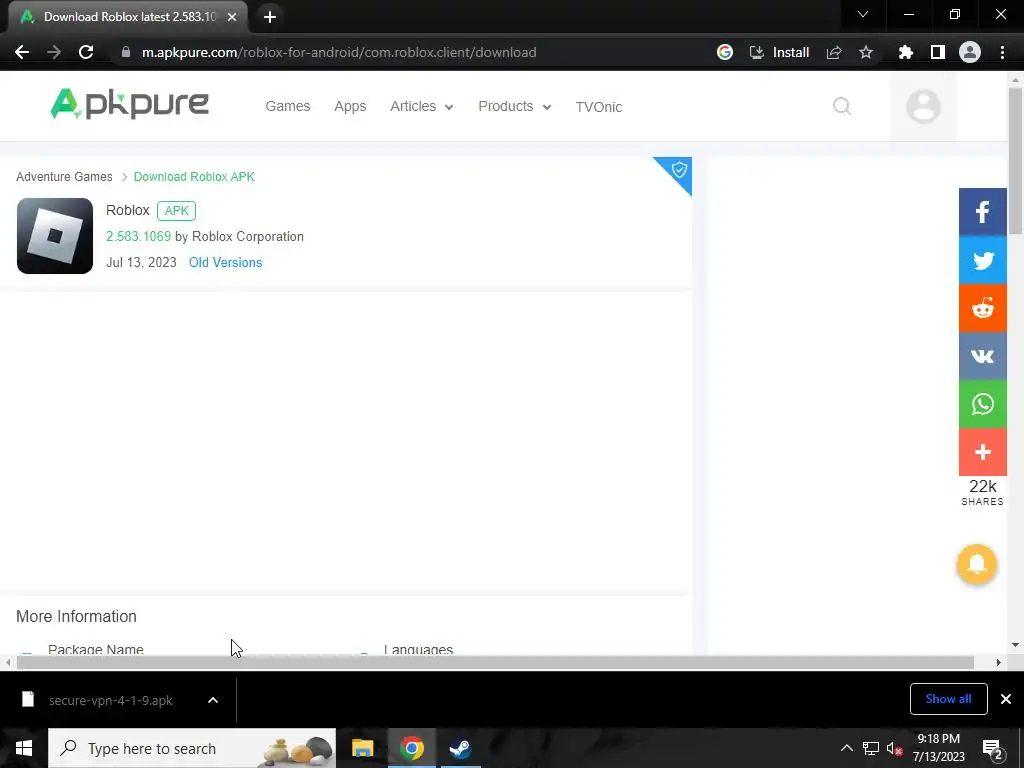Image resolution: width=1024 pixels, height=768 pixels.
Task: Click the version number 2.583.1069
Action: (x=138, y=236)
